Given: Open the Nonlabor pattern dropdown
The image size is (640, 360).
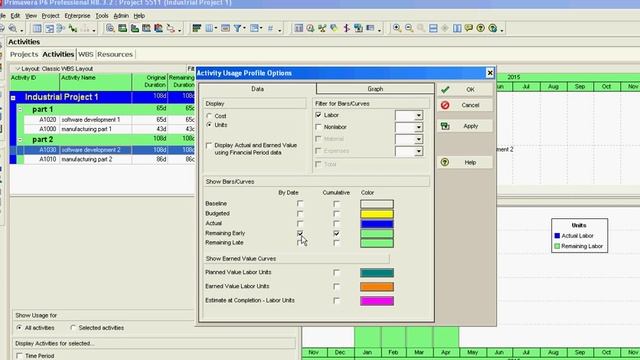Looking at the screenshot, I should pos(418,127).
